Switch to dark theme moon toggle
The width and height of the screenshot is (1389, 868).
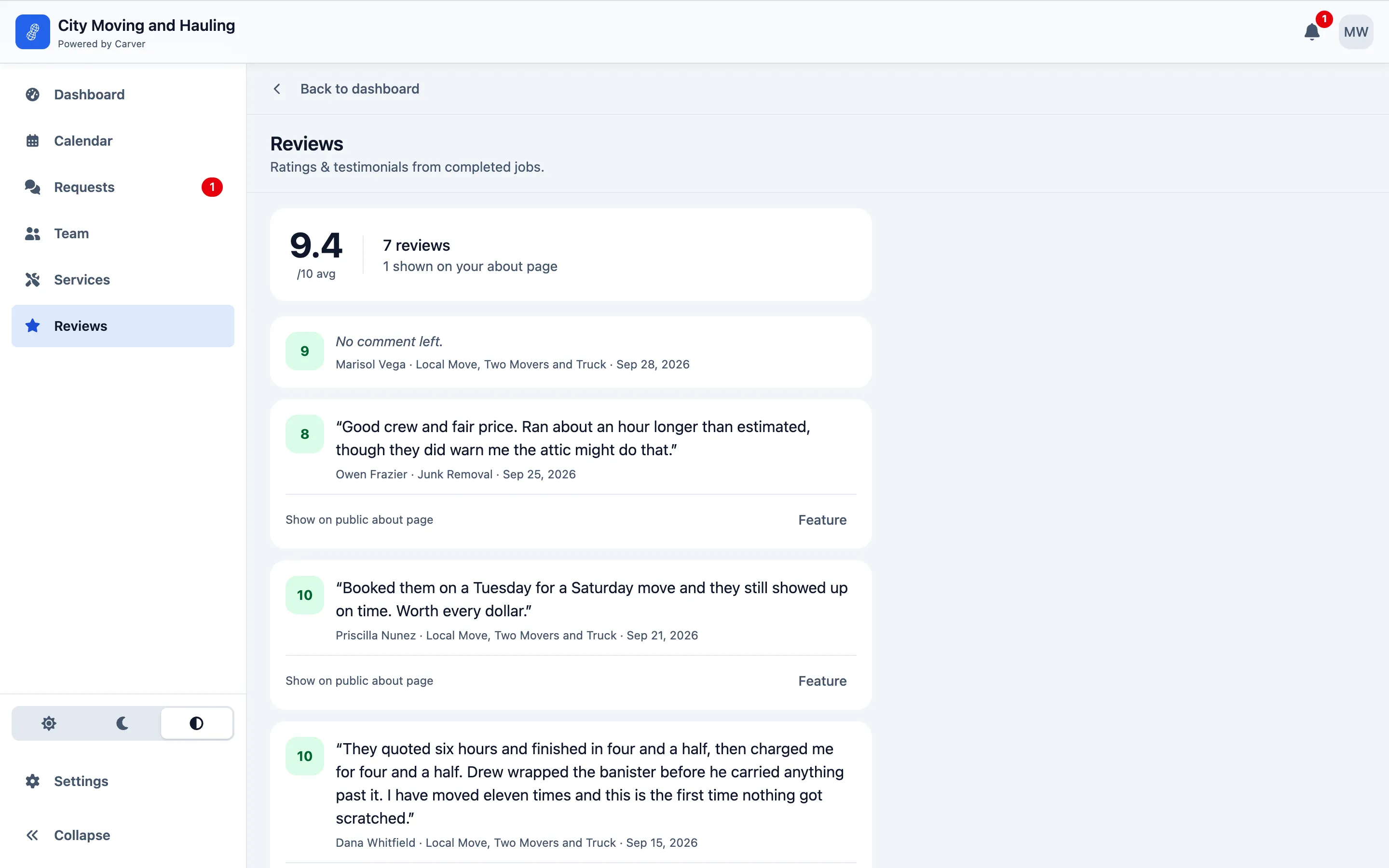point(122,723)
